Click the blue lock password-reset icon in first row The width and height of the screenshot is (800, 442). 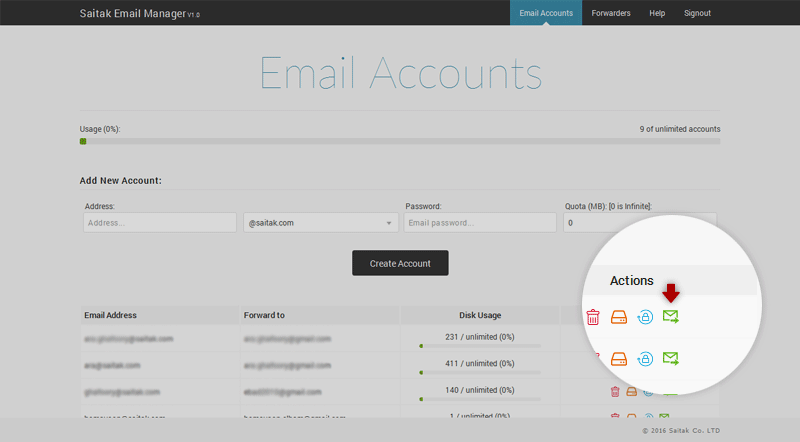click(645, 318)
